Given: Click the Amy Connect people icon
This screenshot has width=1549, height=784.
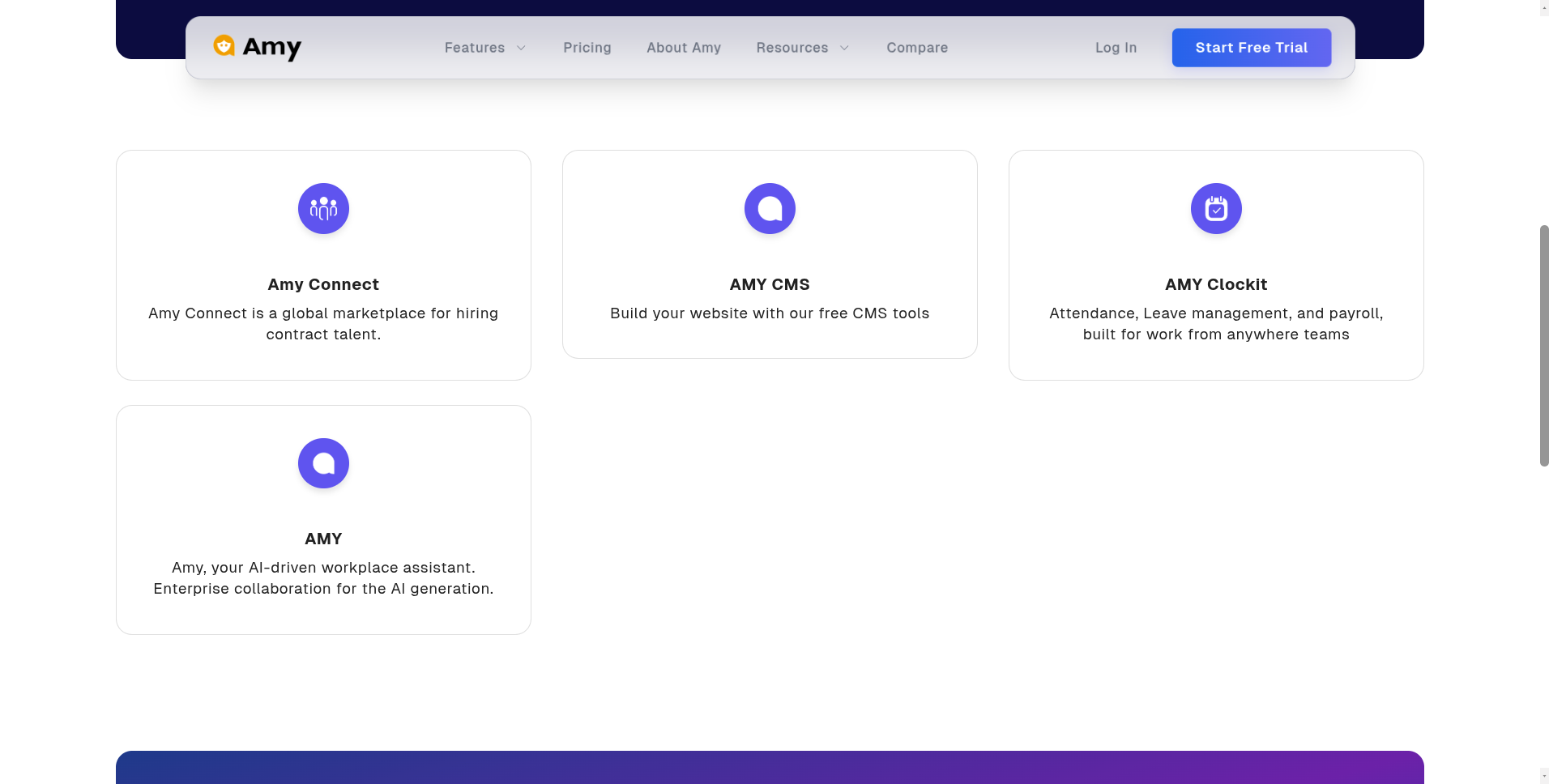Looking at the screenshot, I should tap(323, 209).
